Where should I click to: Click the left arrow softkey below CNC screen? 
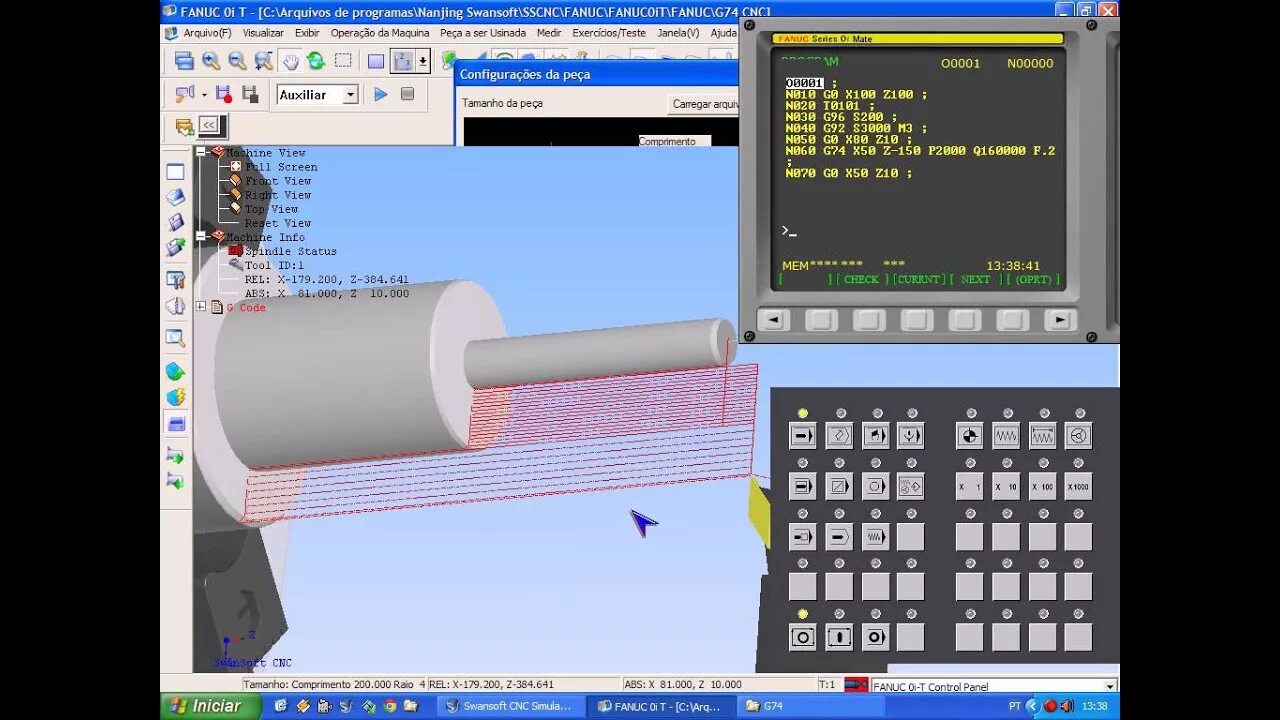773,320
